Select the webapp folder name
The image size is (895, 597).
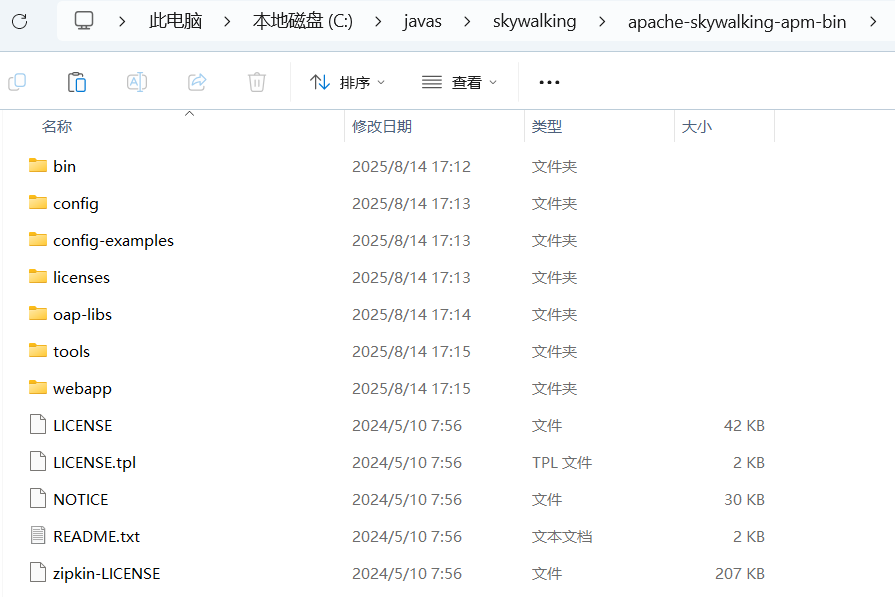tap(82, 389)
